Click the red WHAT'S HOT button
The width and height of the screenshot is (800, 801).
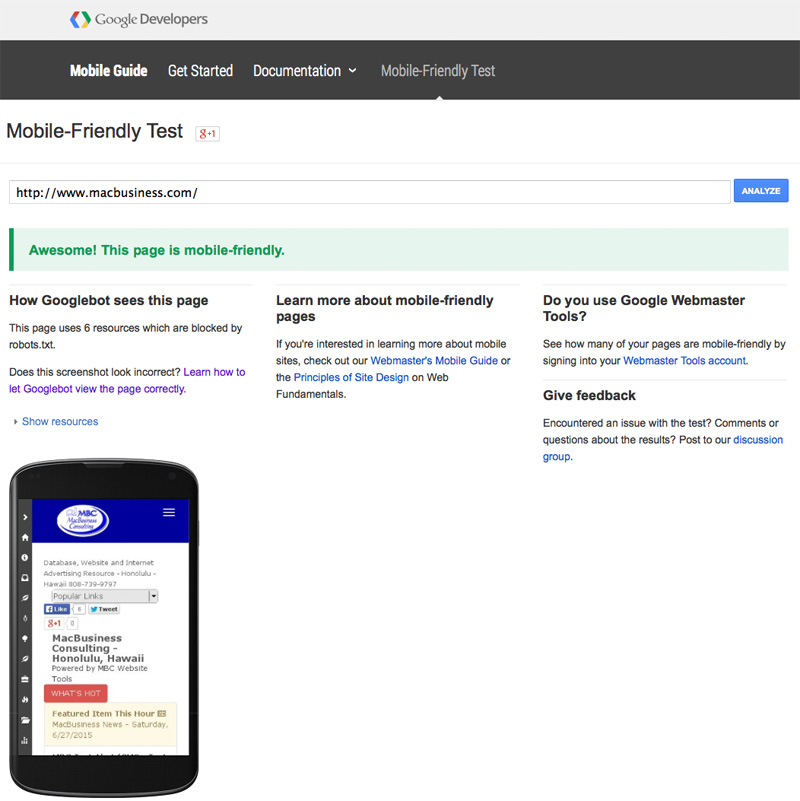(x=76, y=693)
